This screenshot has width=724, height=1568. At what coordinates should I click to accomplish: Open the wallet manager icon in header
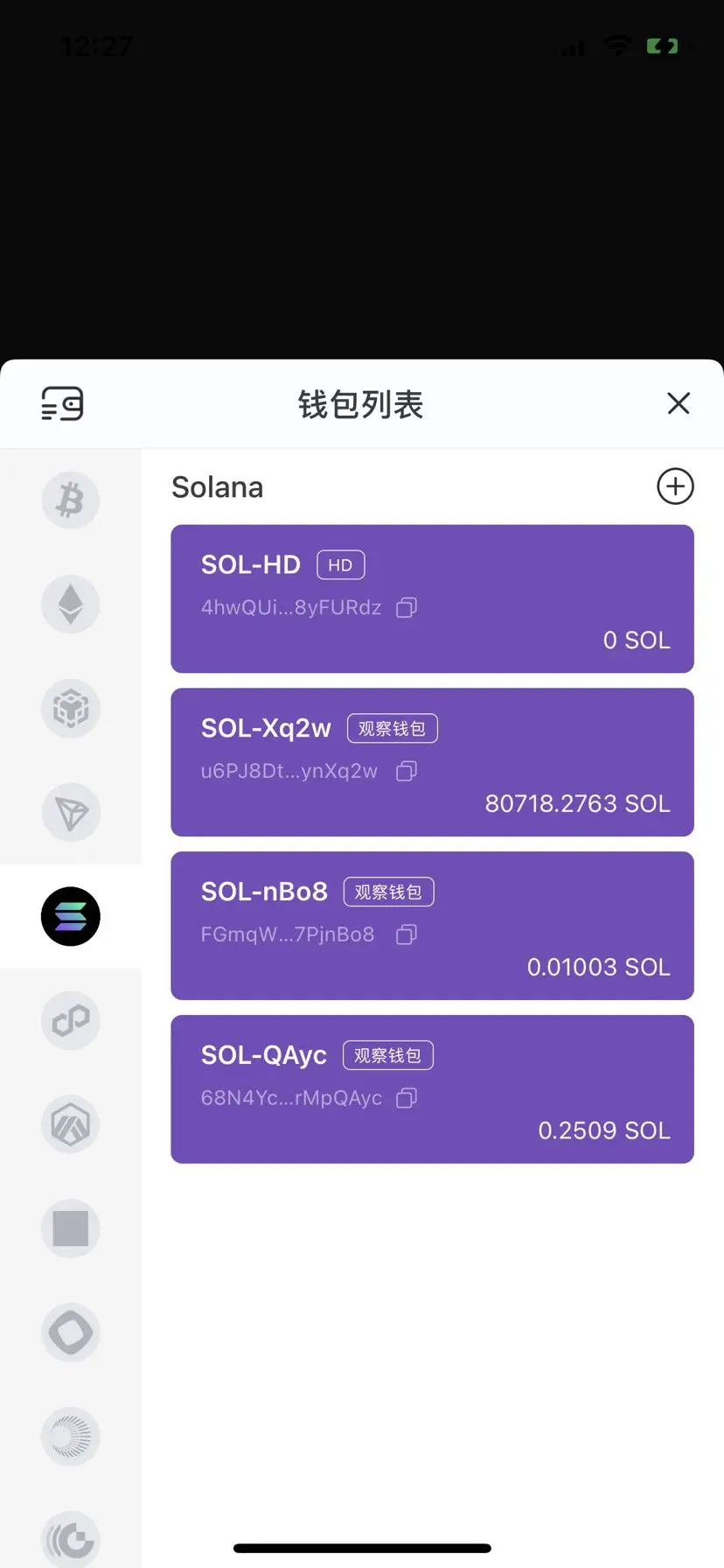point(62,404)
